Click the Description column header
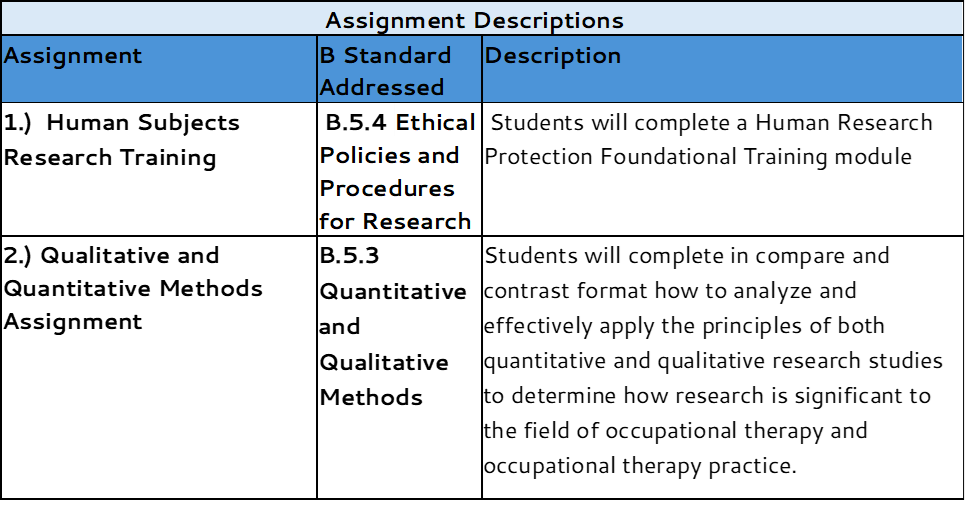Image resolution: width=975 pixels, height=508 pixels. pos(553,56)
